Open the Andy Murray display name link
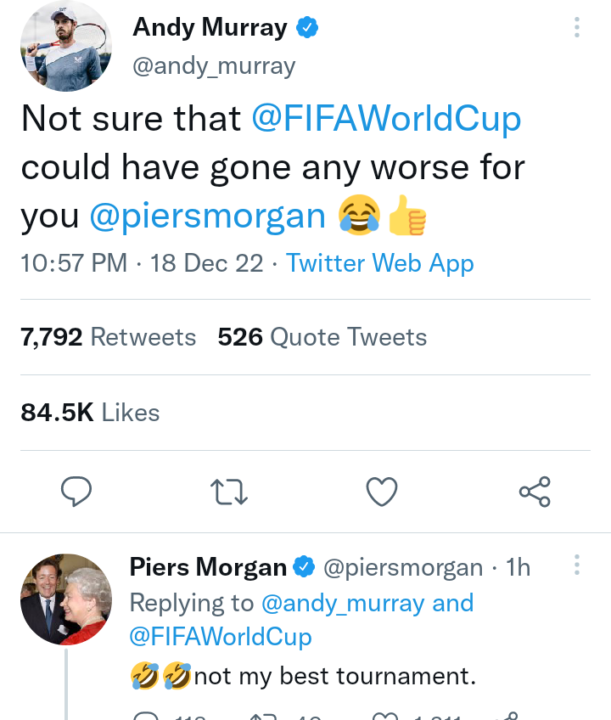 (x=209, y=28)
